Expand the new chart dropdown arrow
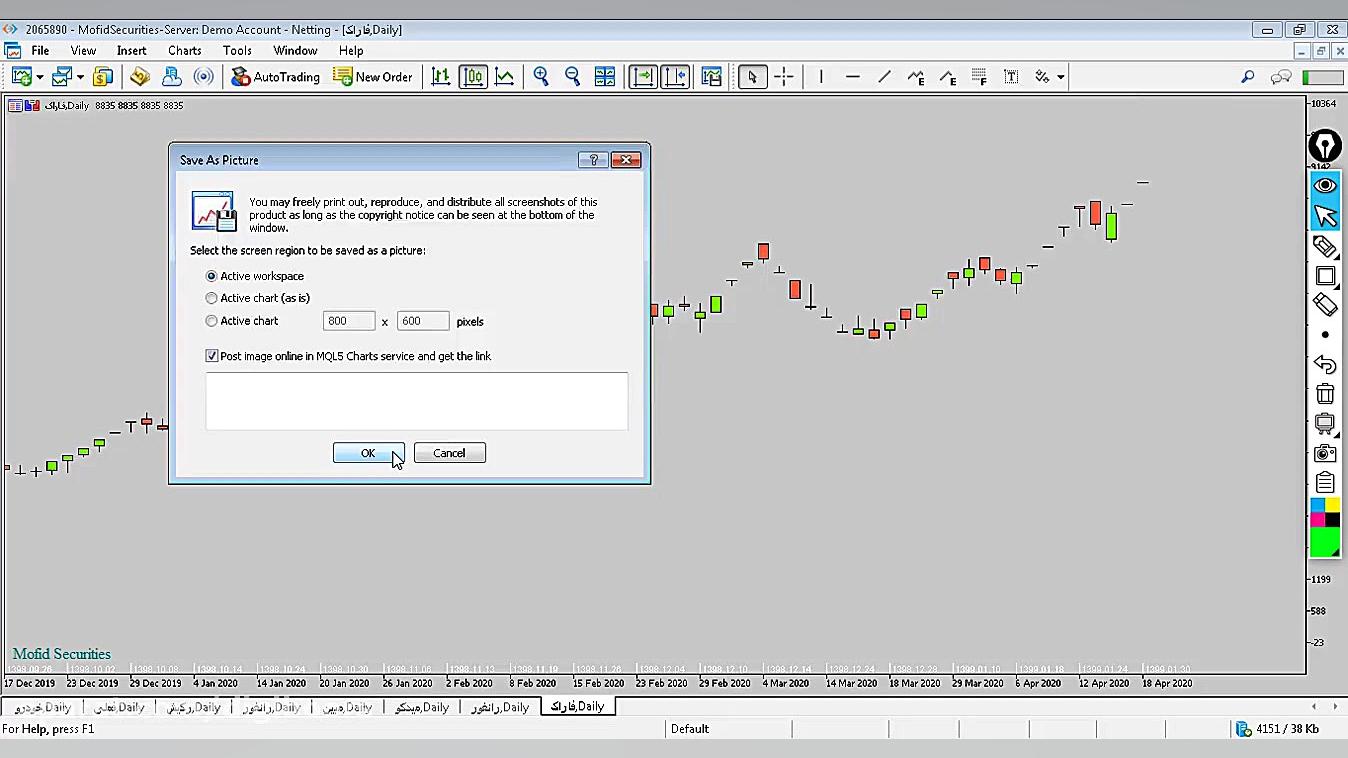This screenshot has height=758, width=1348. tap(39, 77)
